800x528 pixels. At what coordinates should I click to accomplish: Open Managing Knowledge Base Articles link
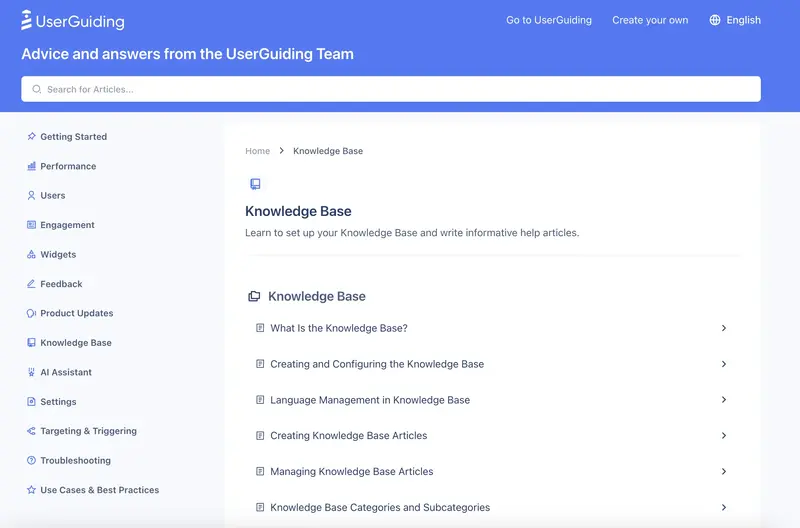click(352, 471)
